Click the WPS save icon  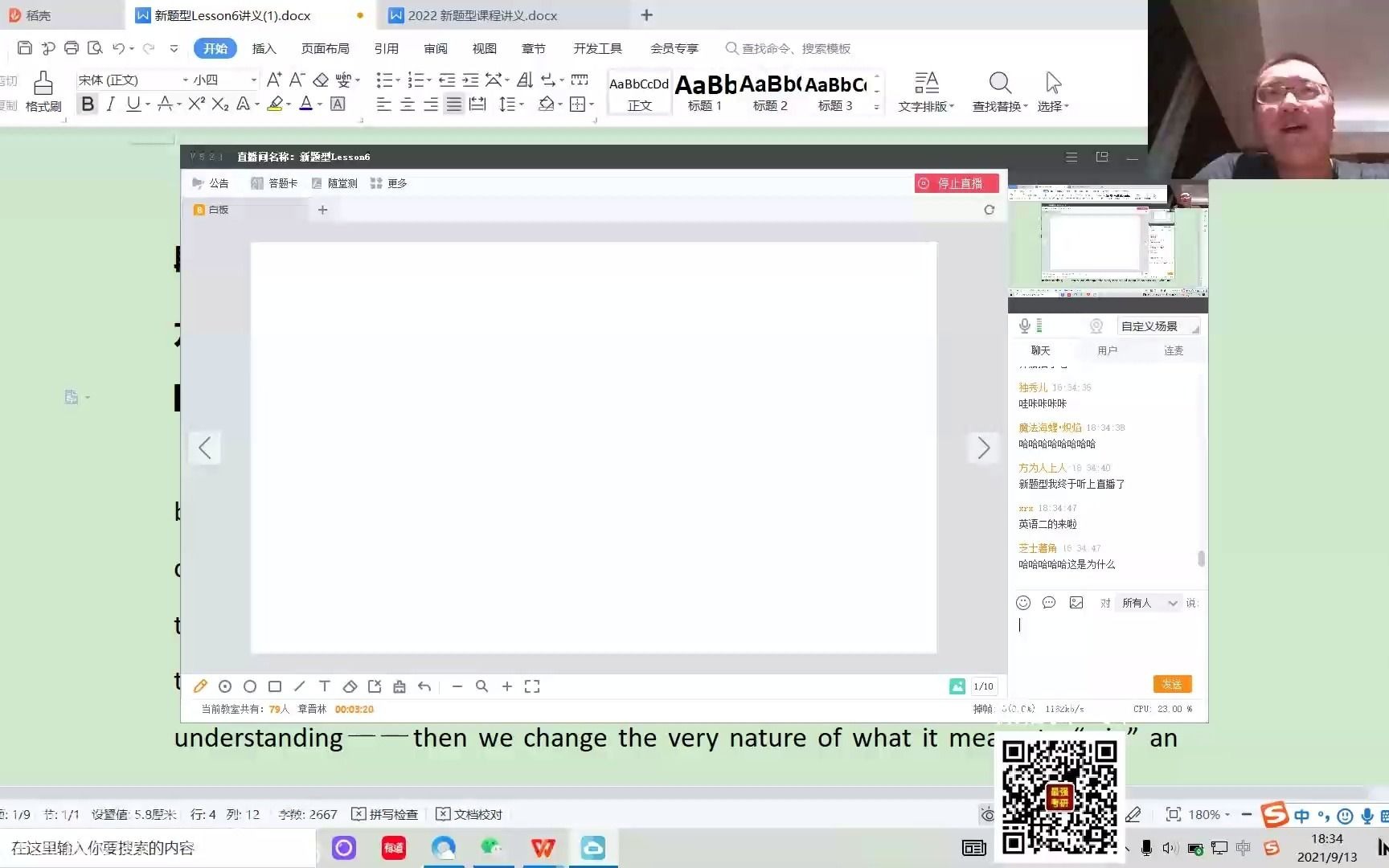coord(24,48)
